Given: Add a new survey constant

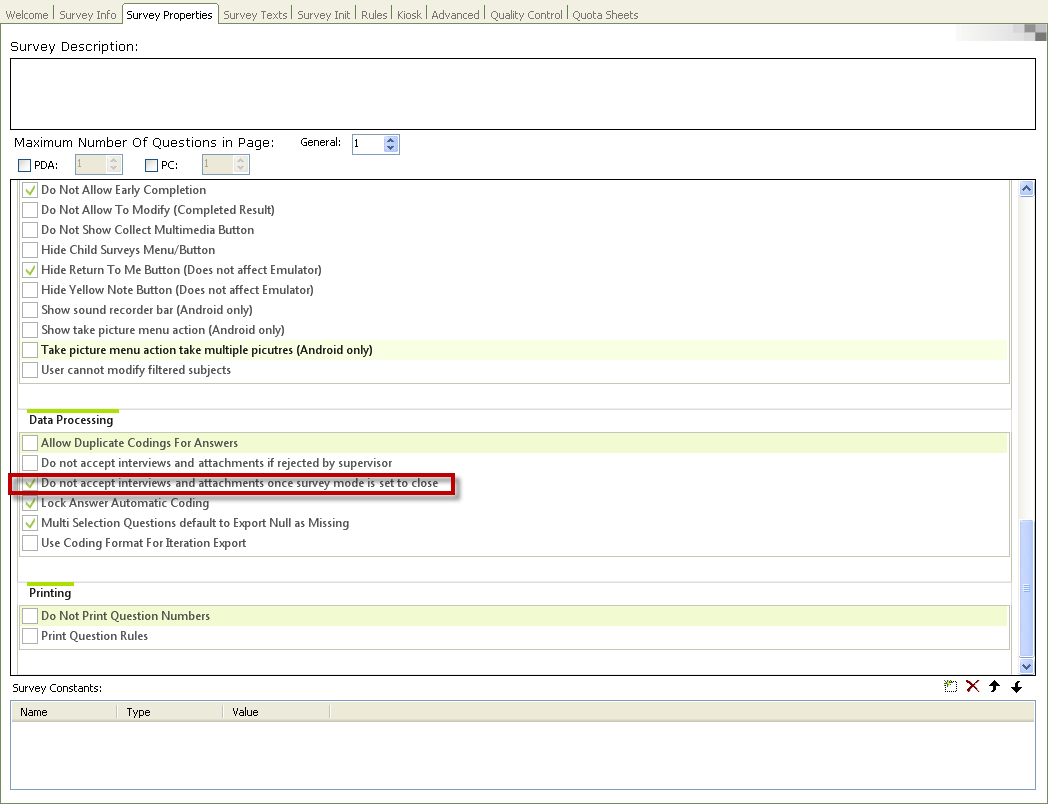Looking at the screenshot, I should pos(950,686).
